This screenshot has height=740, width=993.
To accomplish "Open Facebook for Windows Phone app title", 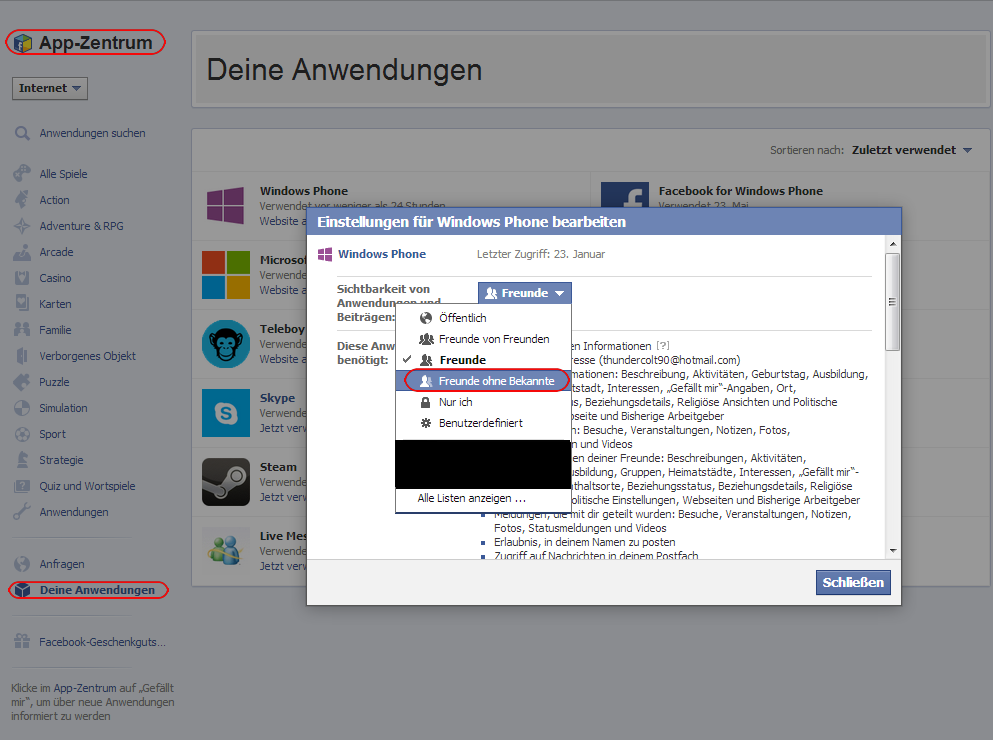I will point(740,191).
